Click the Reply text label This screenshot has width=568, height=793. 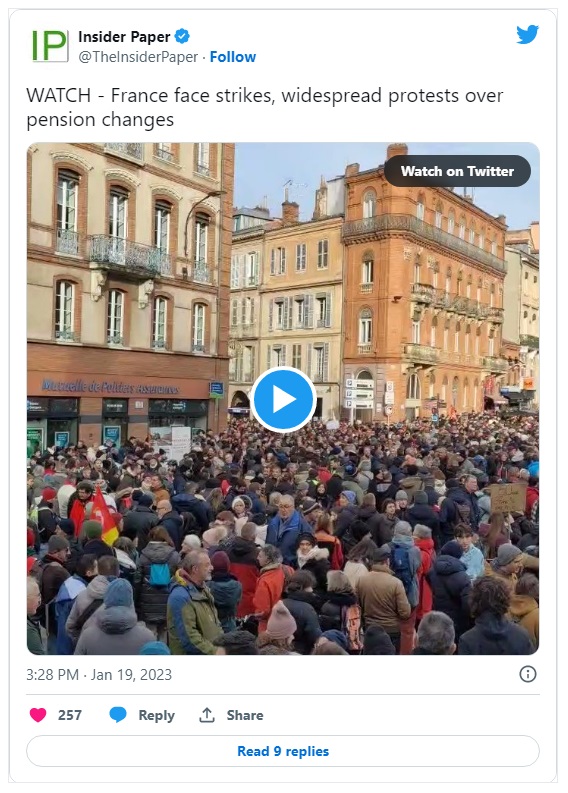point(156,715)
